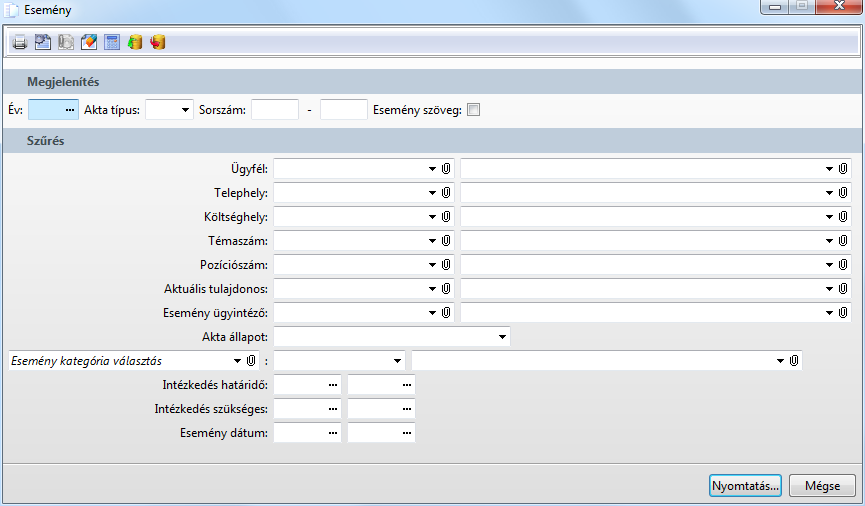The width and height of the screenshot is (865, 506).
Task: Click the paperclip next to first Aktuális tulajdonos field
Action: pos(446,289)
